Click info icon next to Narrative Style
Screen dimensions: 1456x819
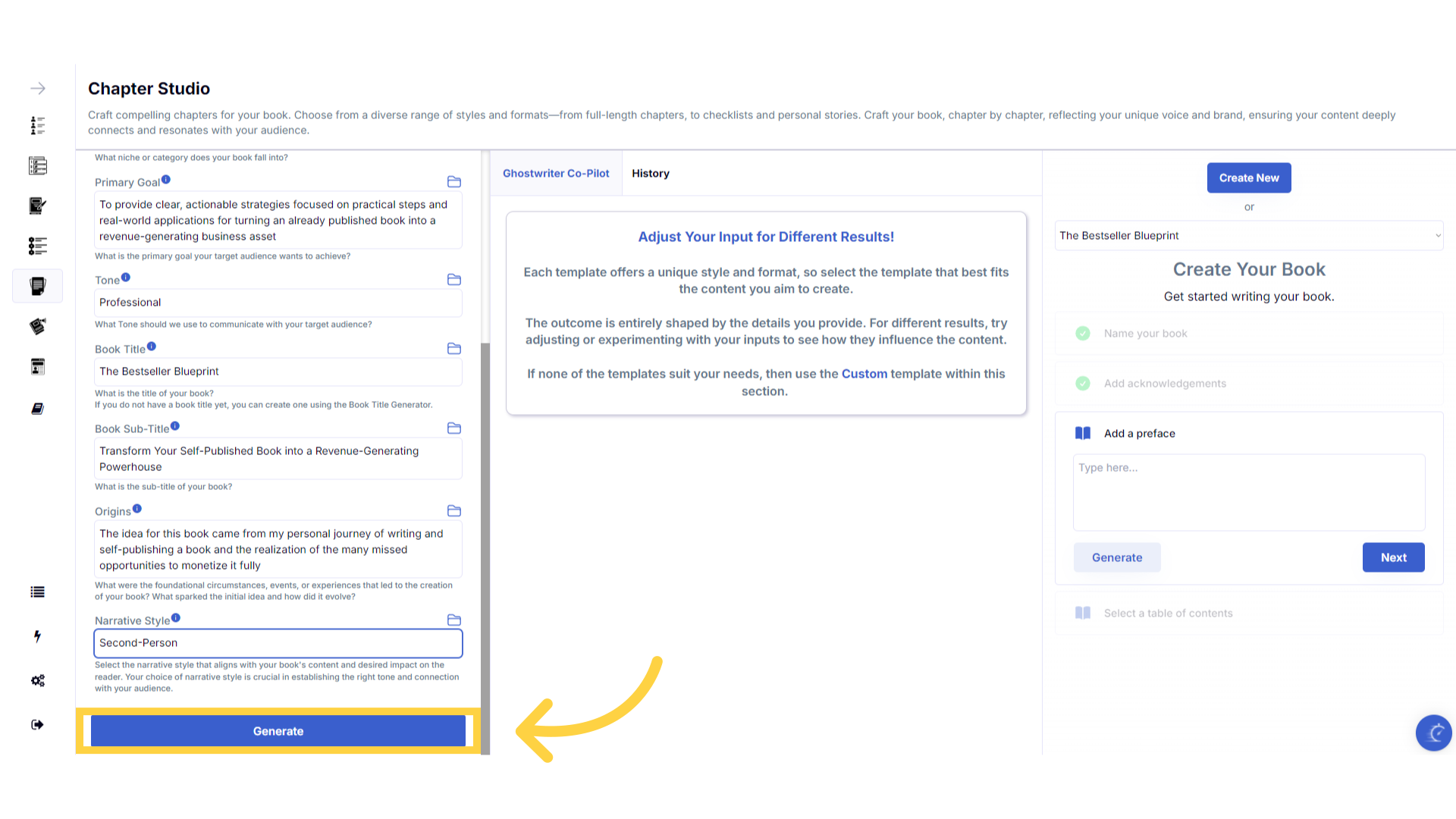(x=176, y=618)
